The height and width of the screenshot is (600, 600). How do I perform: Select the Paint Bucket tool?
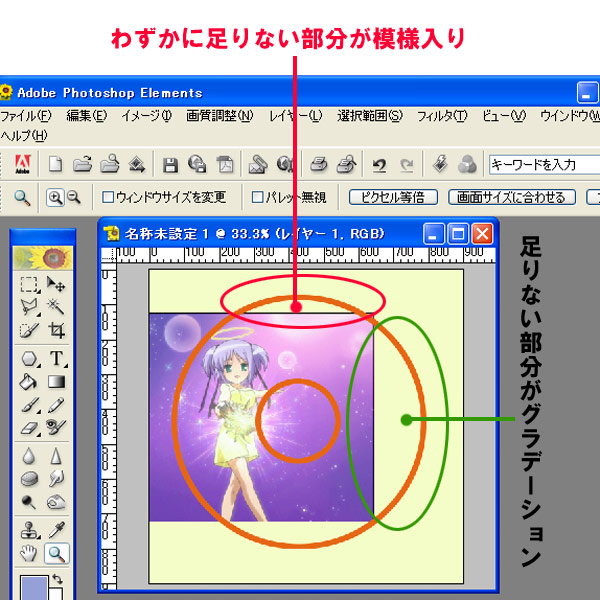pos(29,382)
